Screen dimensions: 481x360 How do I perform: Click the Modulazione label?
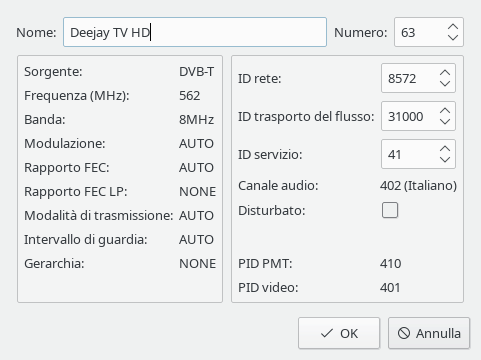65,144
